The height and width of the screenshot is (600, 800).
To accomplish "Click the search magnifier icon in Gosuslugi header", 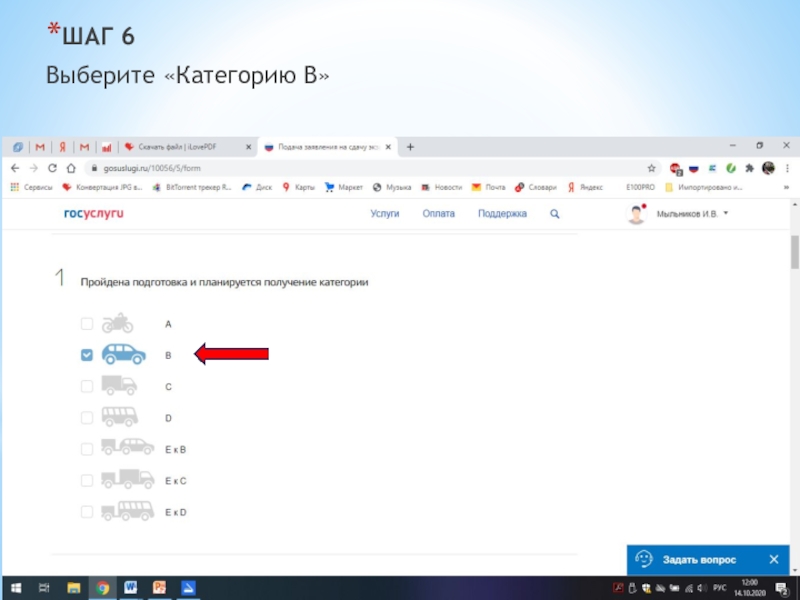I will 555,214.
